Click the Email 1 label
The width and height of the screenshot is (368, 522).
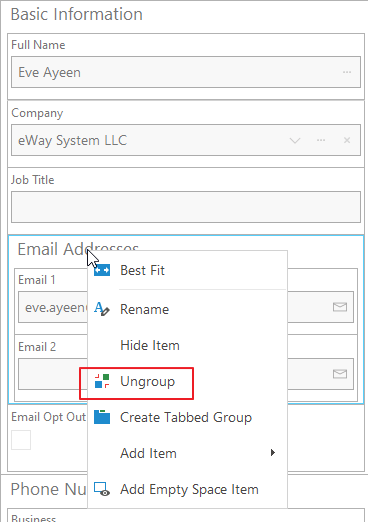pos(37,280)
